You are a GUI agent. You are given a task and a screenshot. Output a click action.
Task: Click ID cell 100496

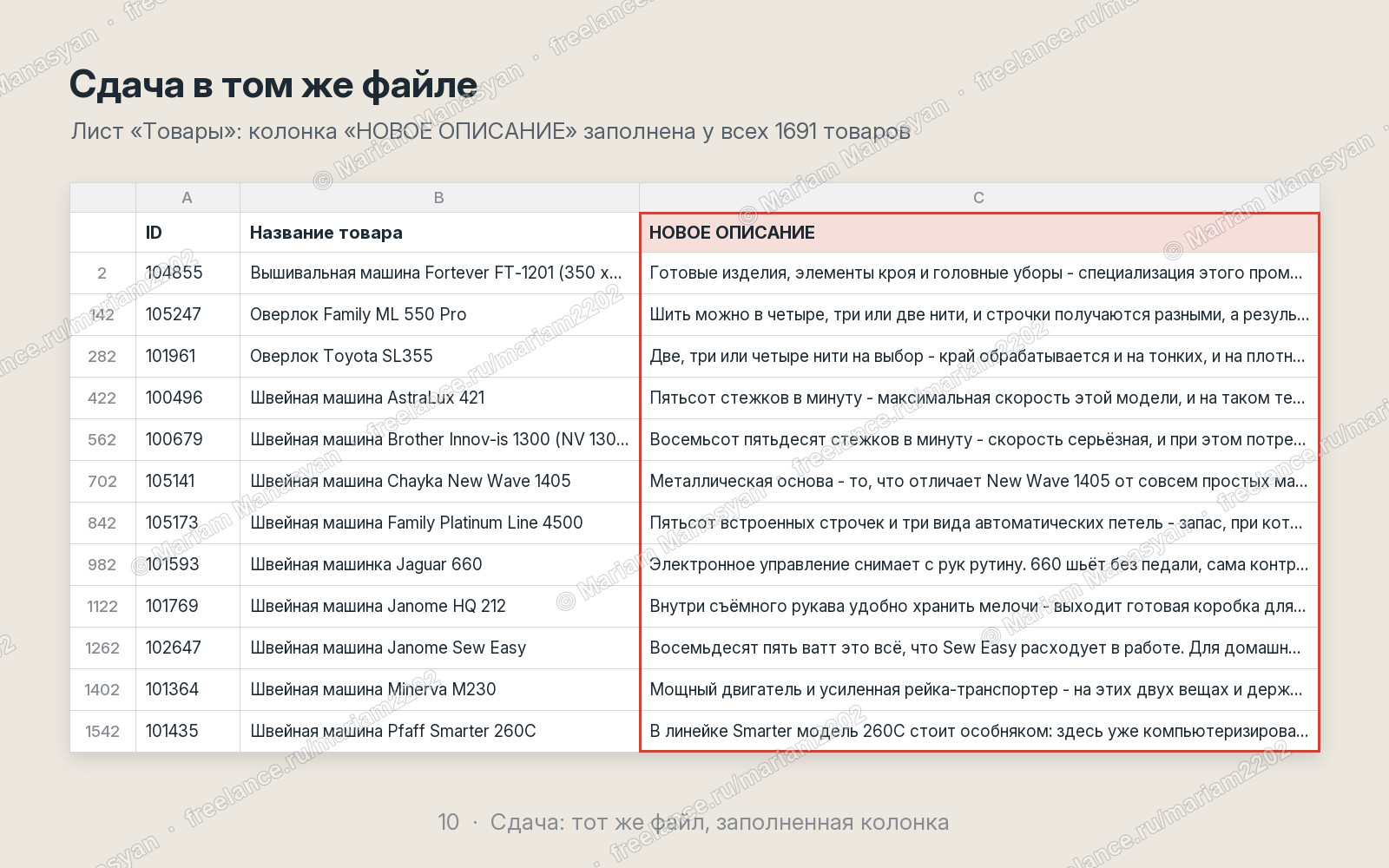click(188, 398)
